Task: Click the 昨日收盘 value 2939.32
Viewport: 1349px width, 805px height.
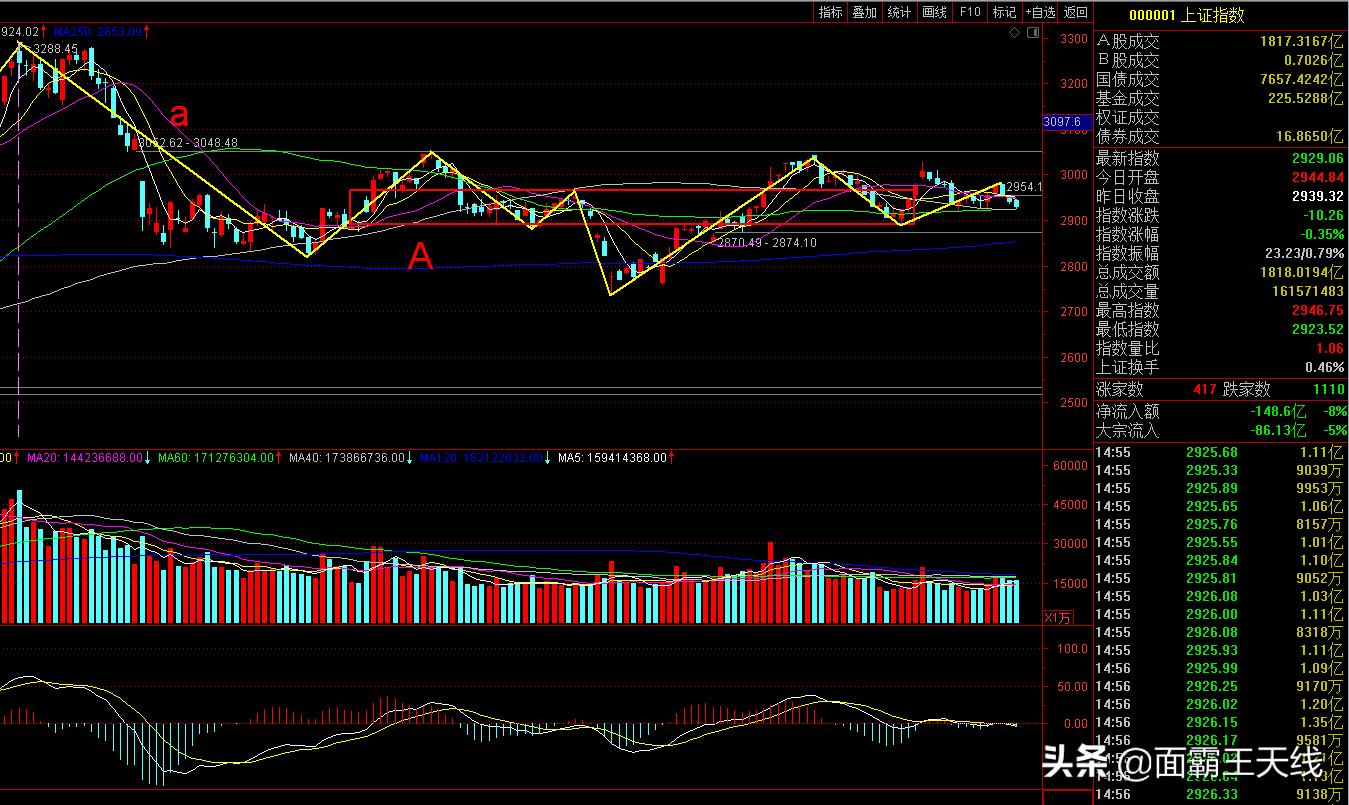Action: (x=1318, y=196)
